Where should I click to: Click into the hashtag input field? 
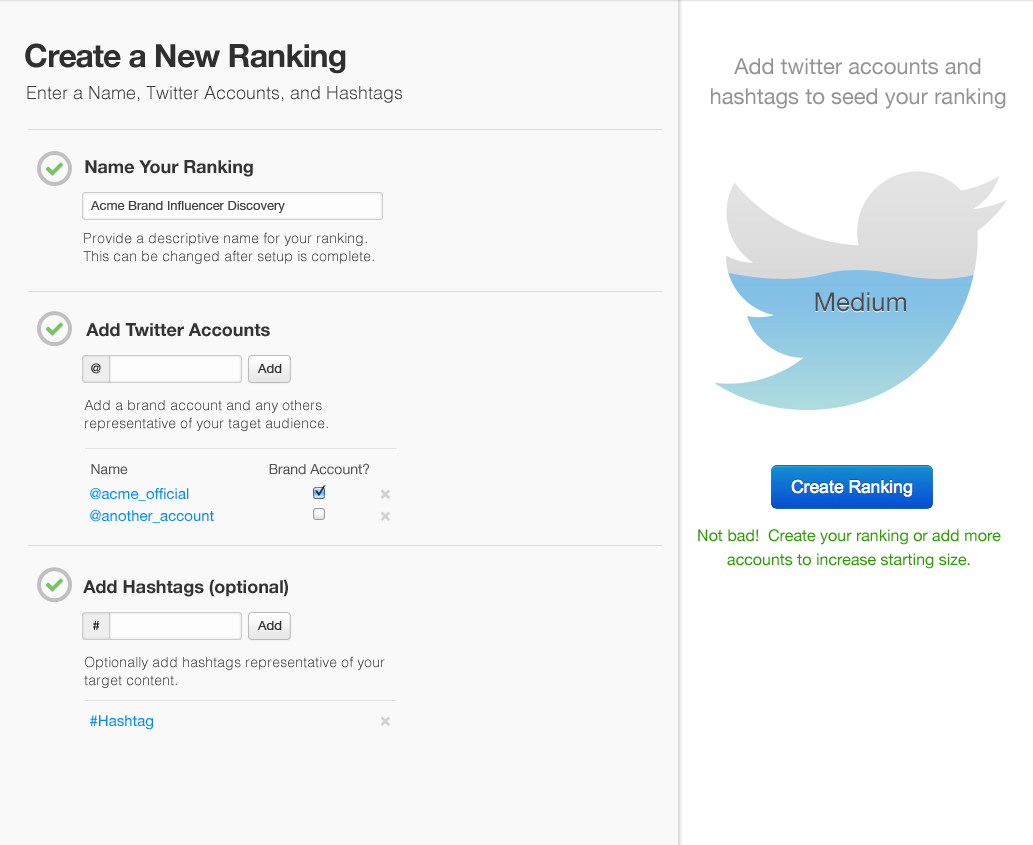pyautogui.click(x=176, y=626)
